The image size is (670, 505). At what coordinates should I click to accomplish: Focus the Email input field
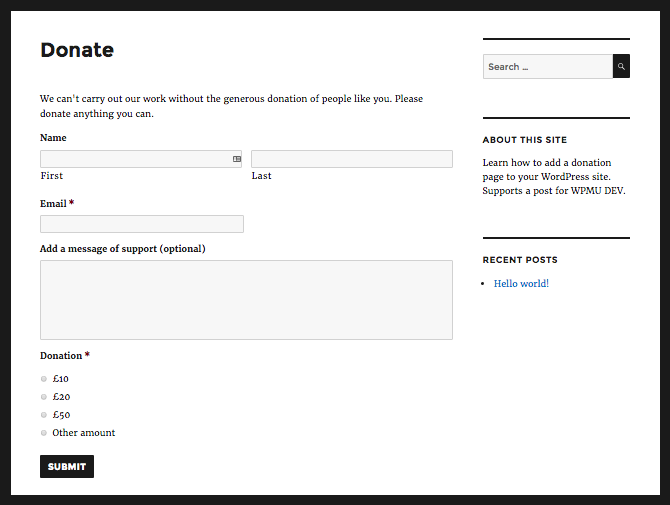[142, 224]
